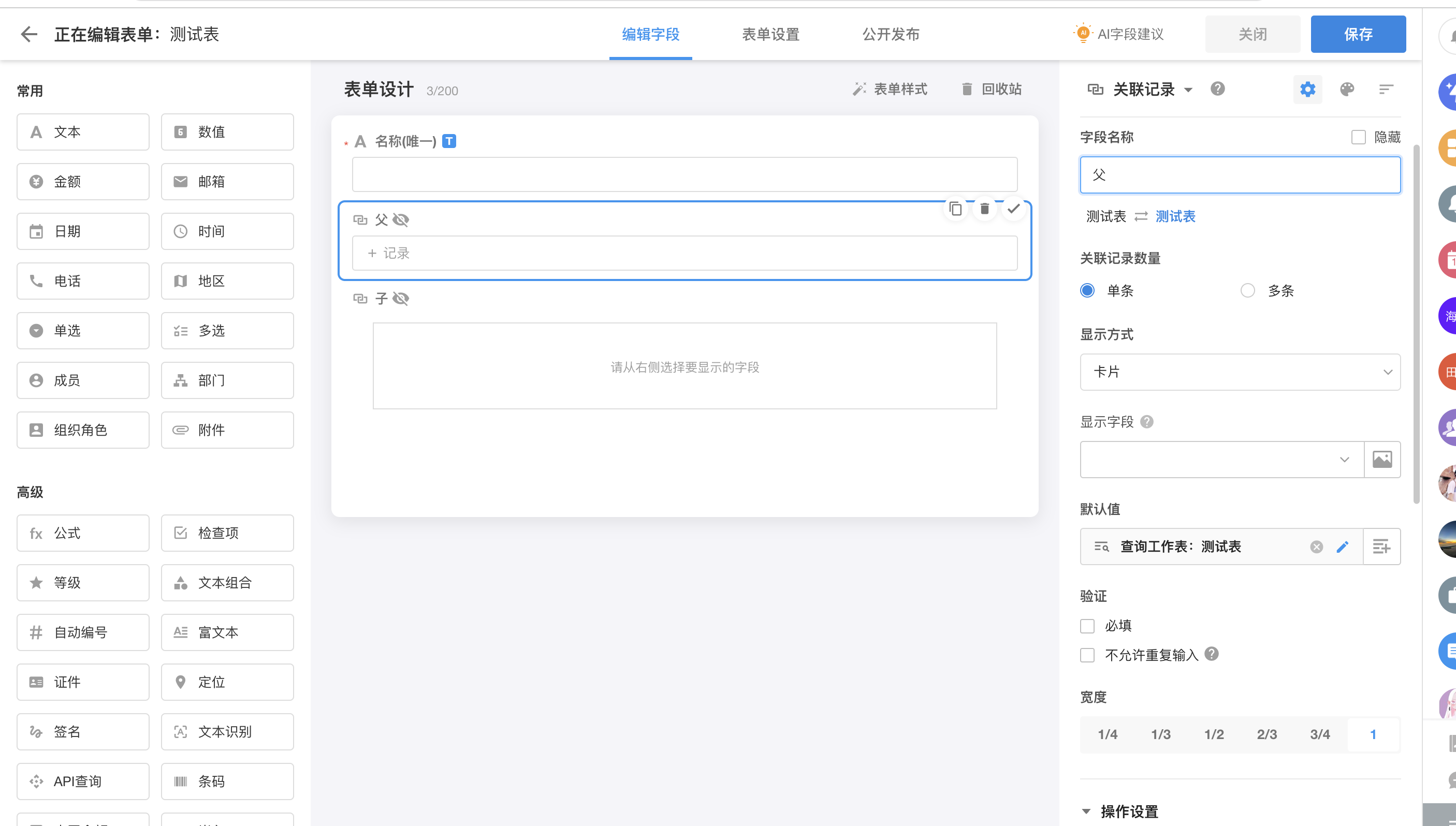The width and height of the screenshot is (1456, 826).
Task: Duplicate the 父 field with copy icon
Action: click(x=955, y=209)
